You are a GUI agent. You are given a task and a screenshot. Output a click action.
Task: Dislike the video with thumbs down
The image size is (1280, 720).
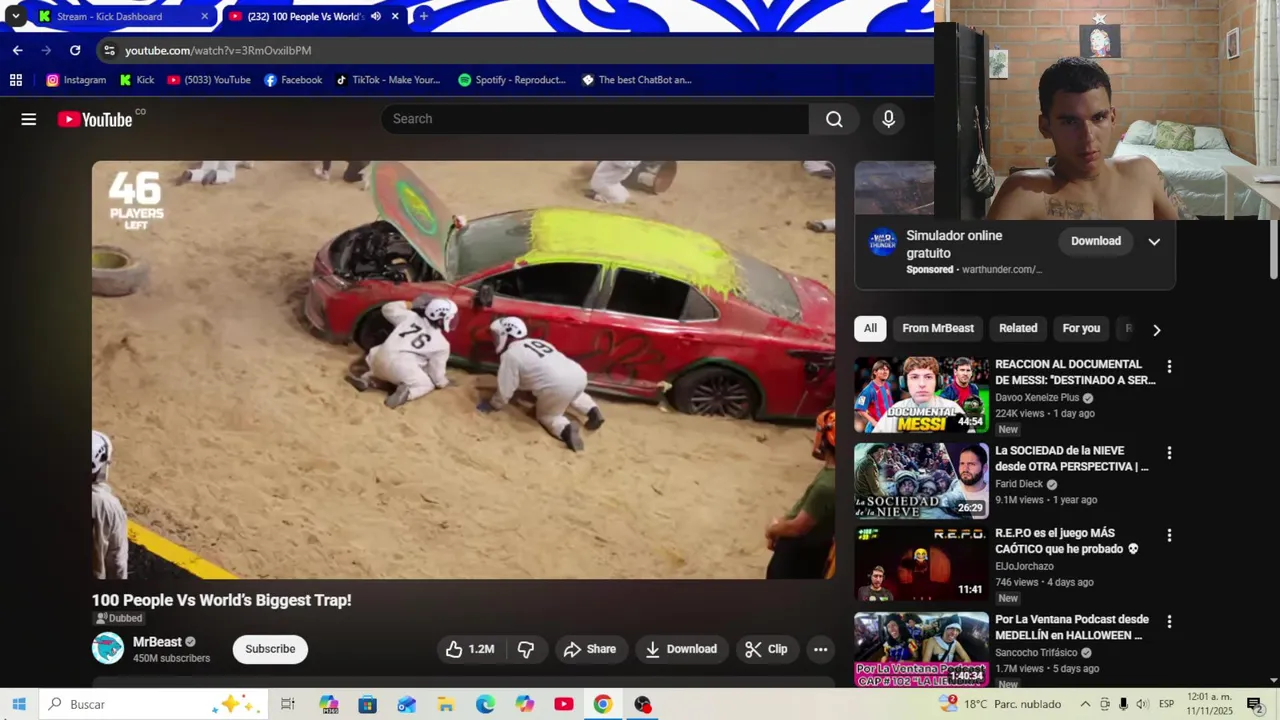click(x=526, y=649)
